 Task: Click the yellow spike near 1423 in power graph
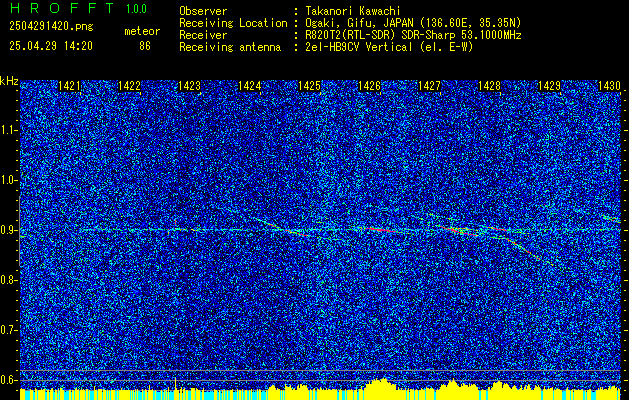[x=175, y=383]
